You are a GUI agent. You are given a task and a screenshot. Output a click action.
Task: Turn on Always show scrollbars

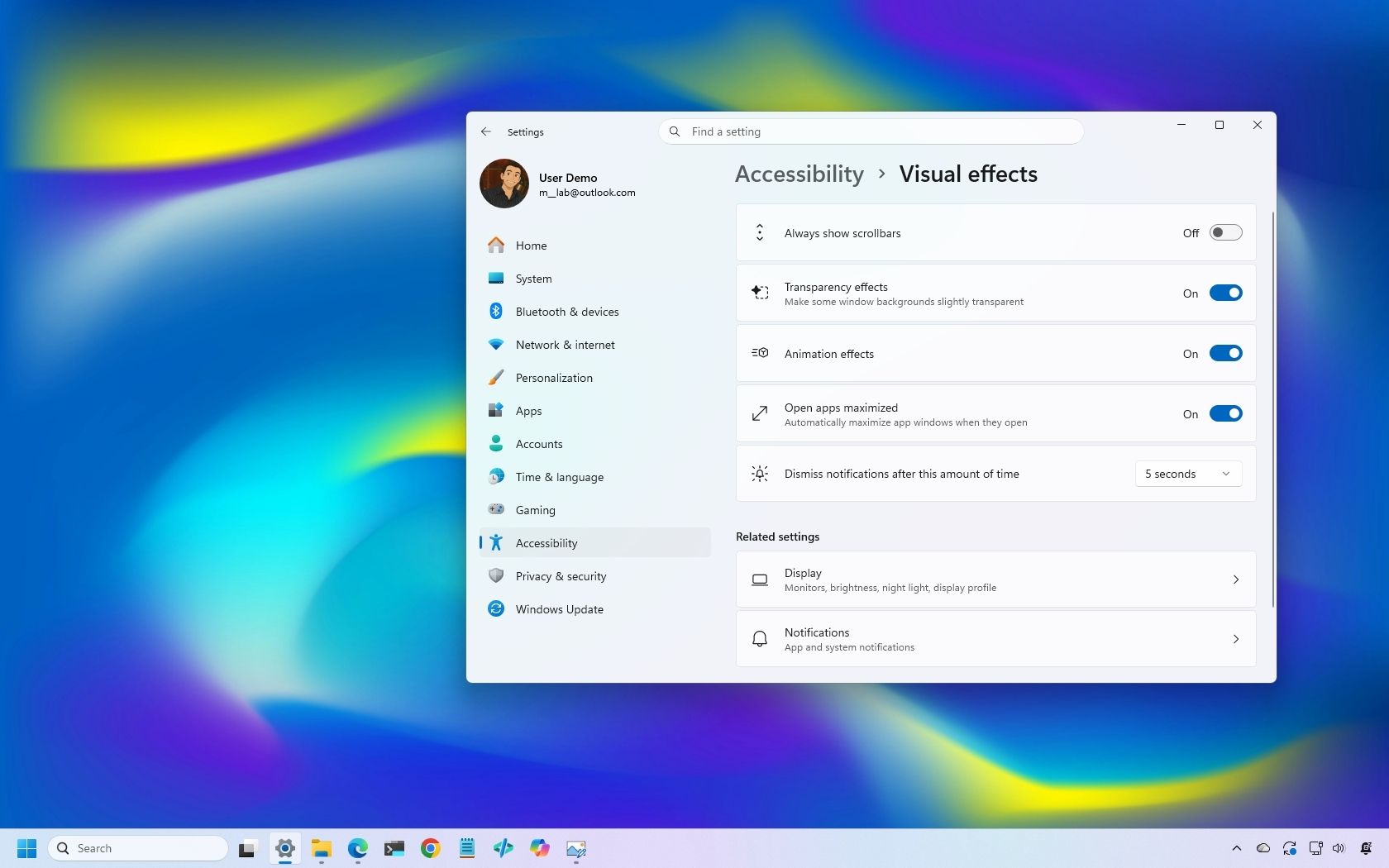point(1225,233)
